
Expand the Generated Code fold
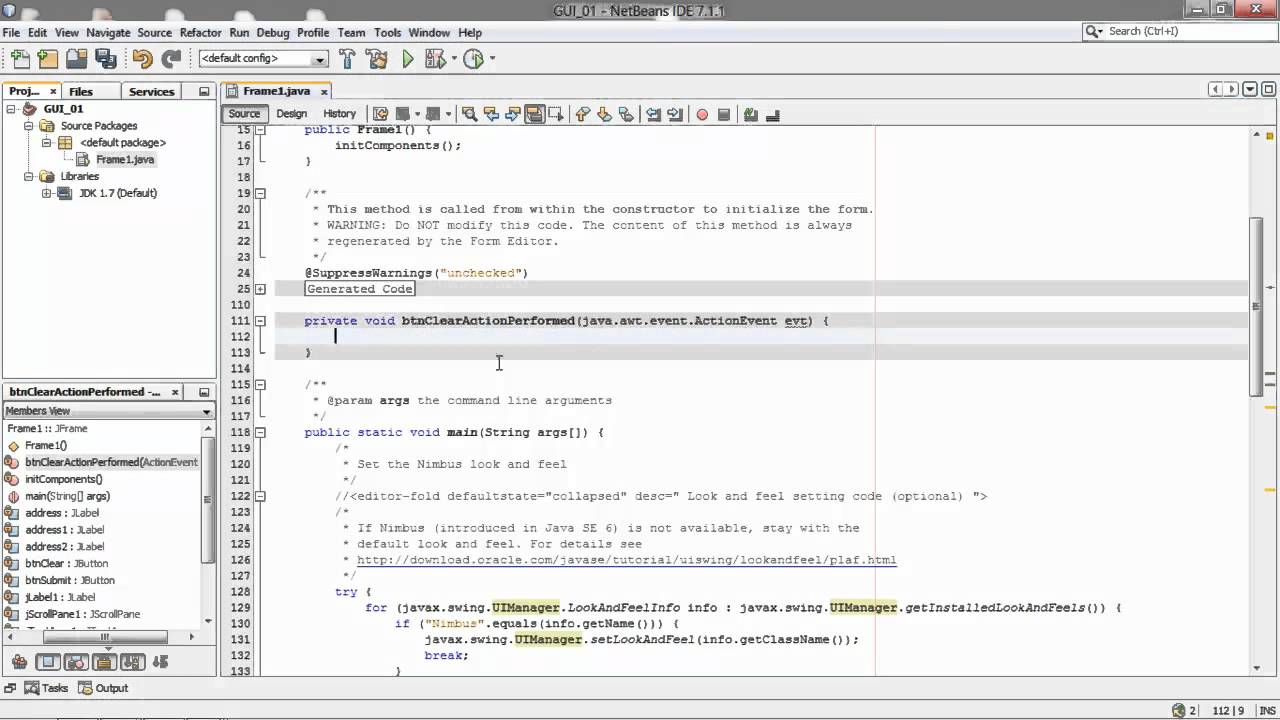coord(260,289)
